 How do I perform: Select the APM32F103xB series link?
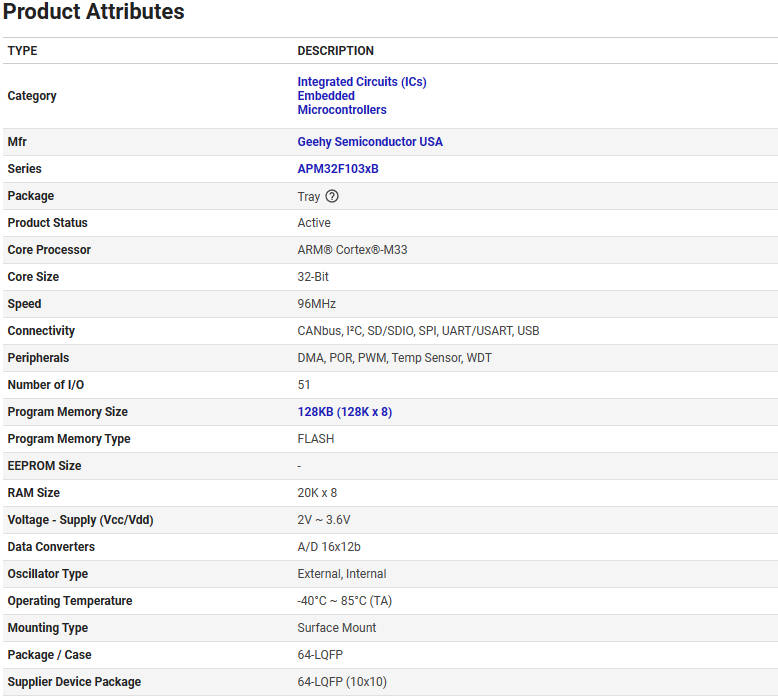338,169
